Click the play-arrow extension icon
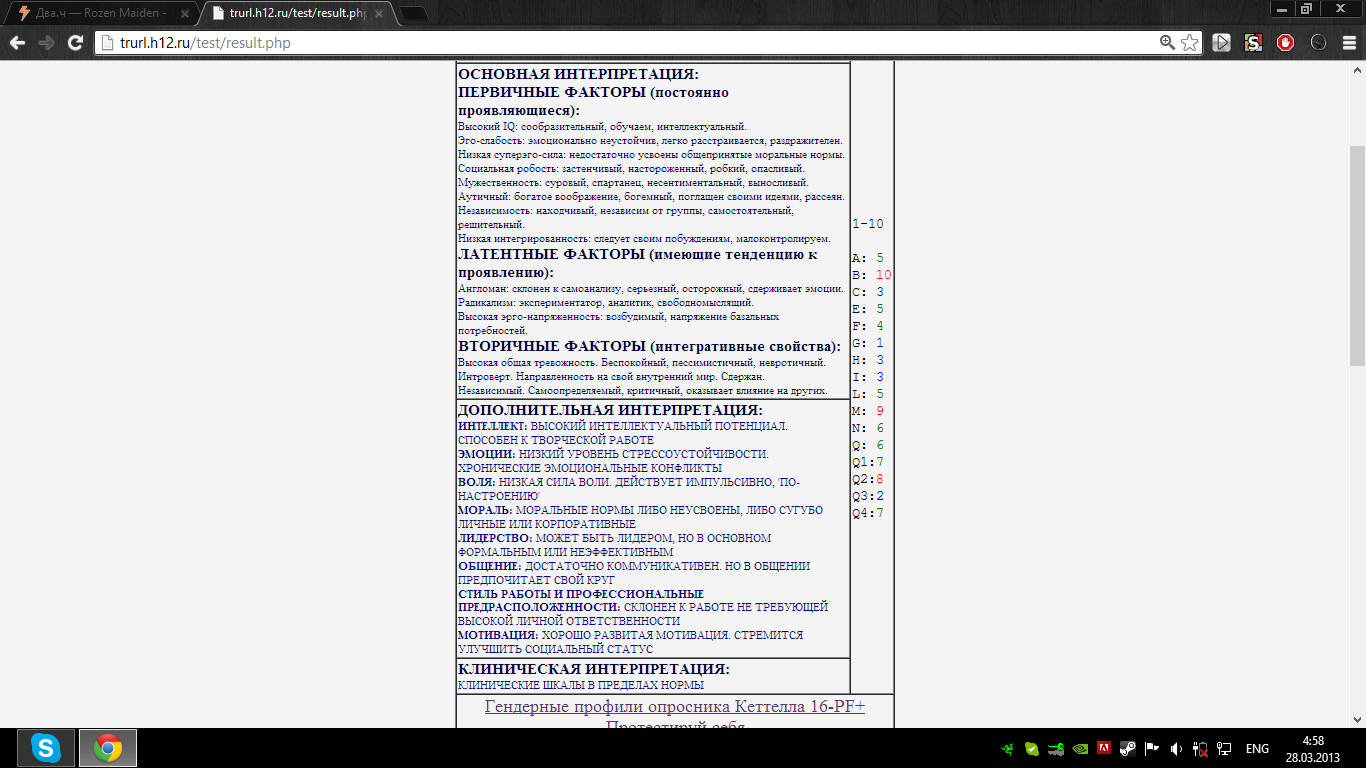 tap(1221, 43)
